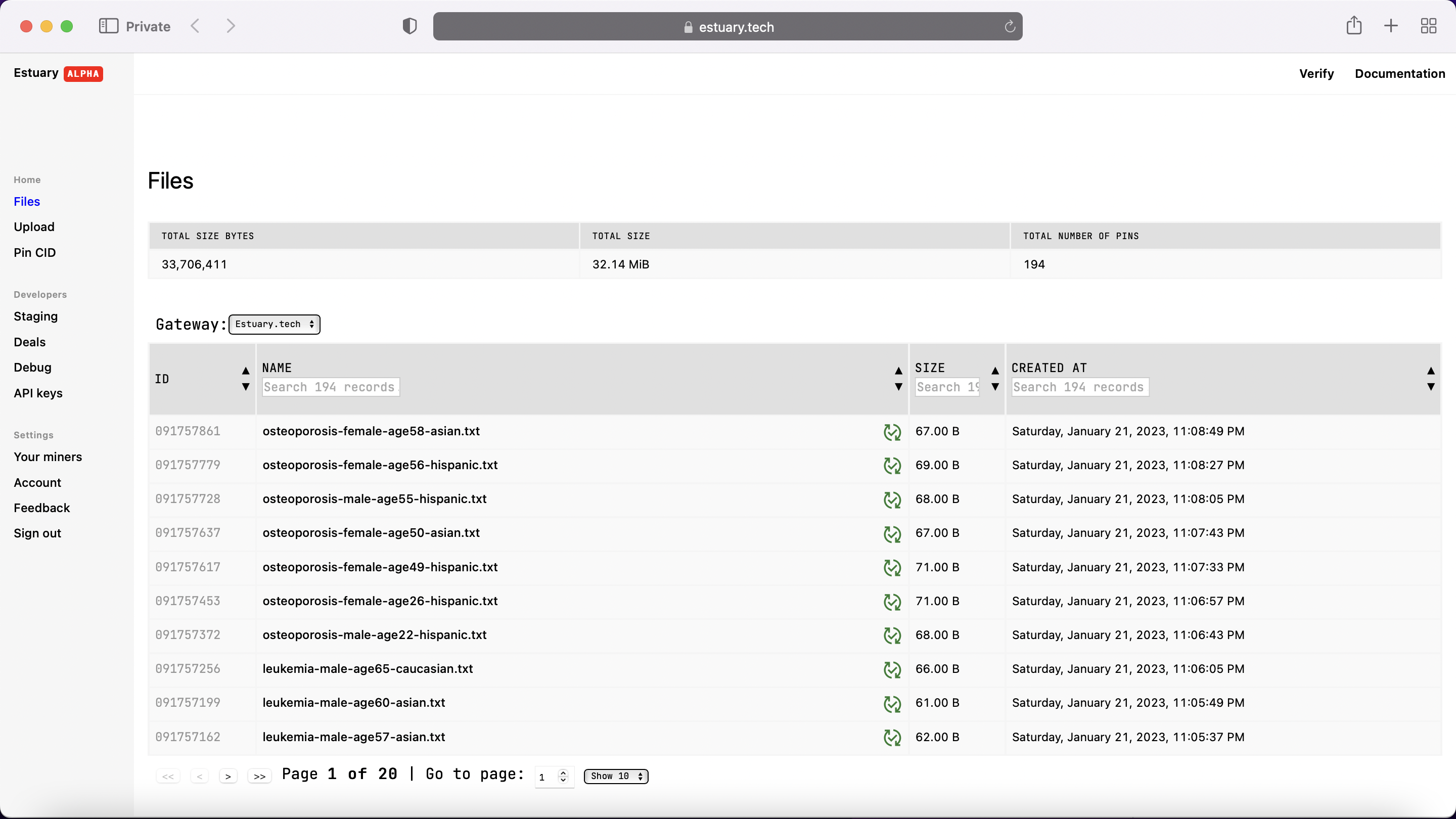Screen dimensions: 1456x819
Task: Click Safari sidebar toggle icon
Action: click(x=109, y=26)
